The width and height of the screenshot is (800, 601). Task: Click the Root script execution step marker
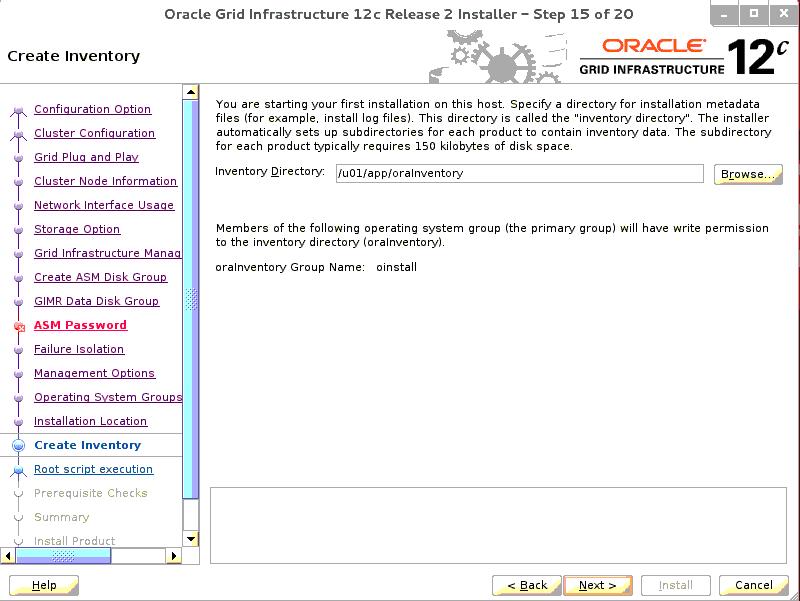18,470
